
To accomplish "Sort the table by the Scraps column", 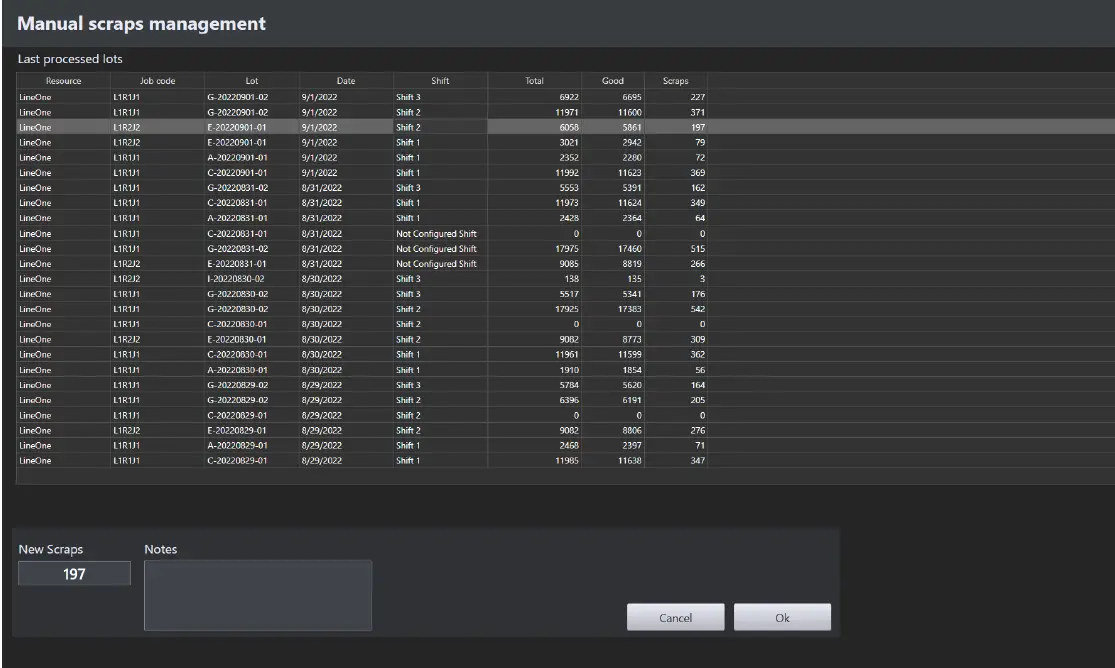I will [674, 81].
